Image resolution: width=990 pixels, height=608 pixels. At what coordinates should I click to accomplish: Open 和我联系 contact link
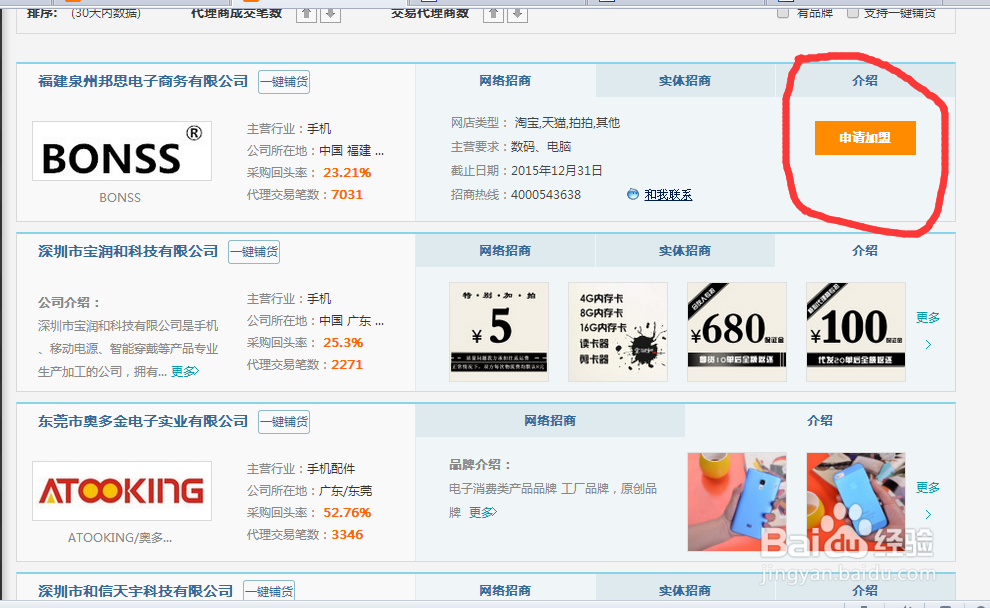[668, 195]
